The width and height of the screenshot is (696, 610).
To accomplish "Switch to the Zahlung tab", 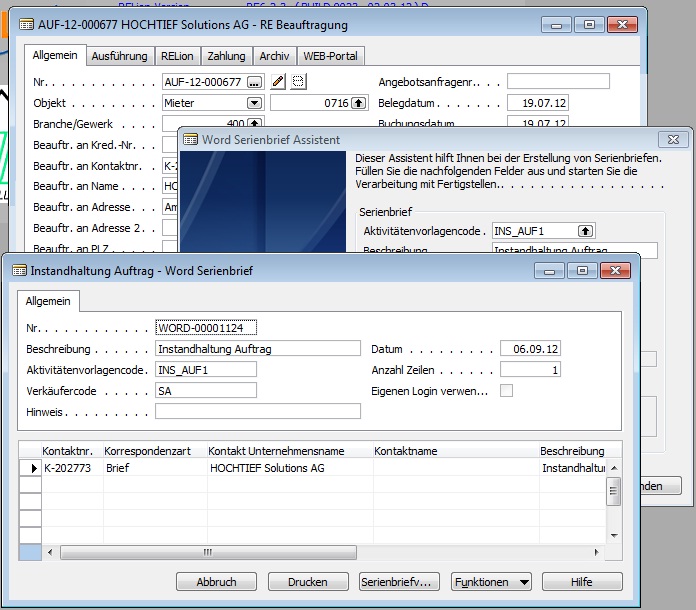I will (226, 56).
